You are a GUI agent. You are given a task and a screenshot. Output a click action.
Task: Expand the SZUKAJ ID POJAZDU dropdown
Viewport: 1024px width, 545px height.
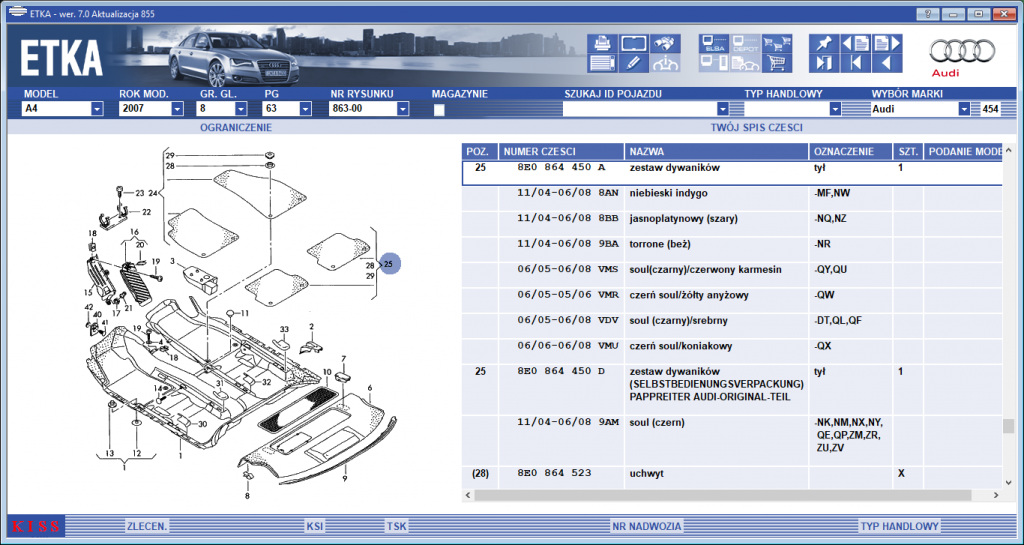coord(722,109)
